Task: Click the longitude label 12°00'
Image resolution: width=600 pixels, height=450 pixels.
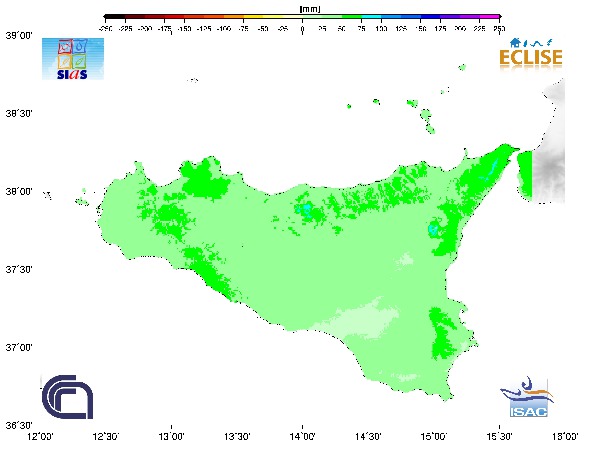Action: (x=40, y=436)
